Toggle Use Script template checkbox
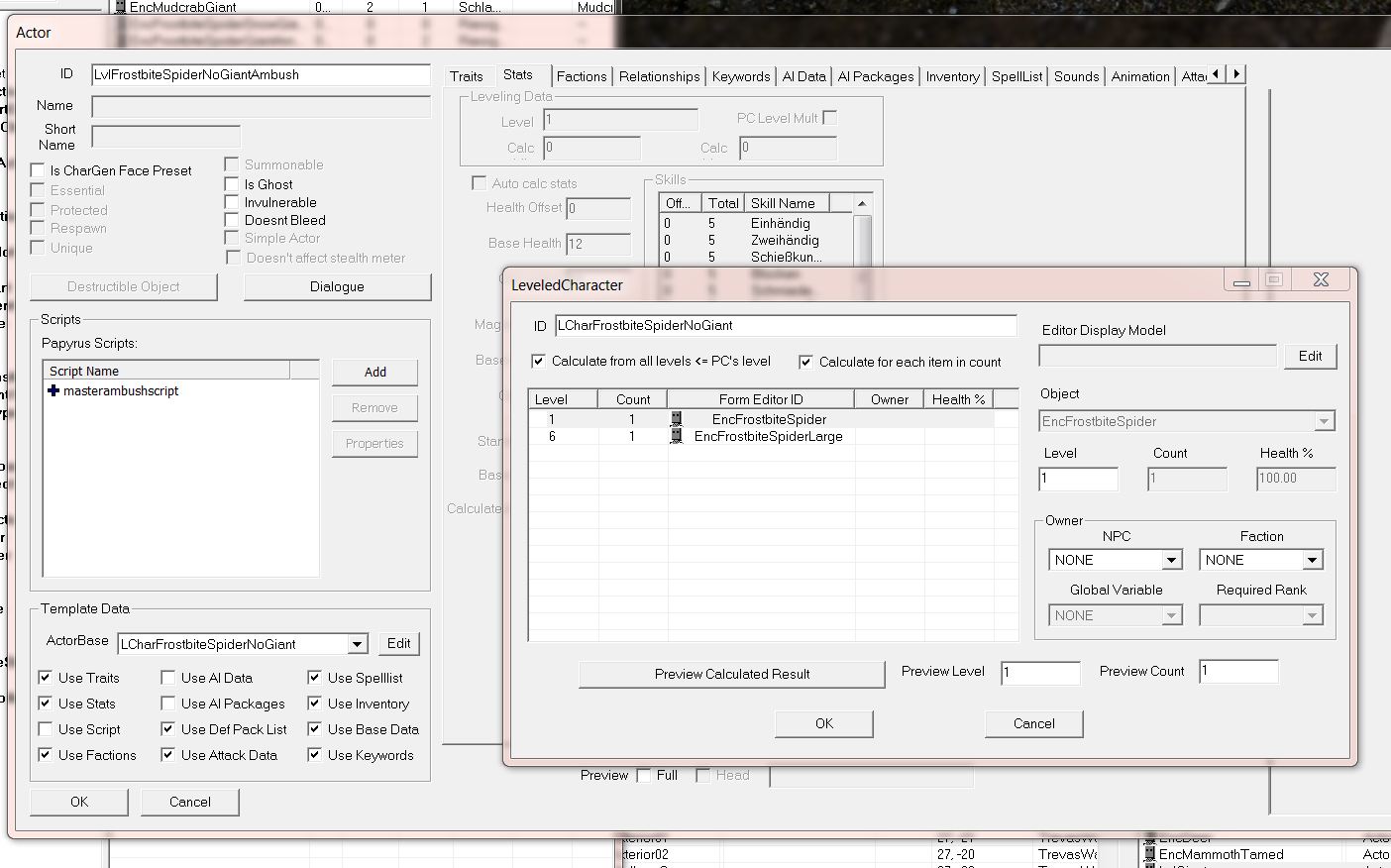1391x868 pixels. [x=46, y=729]
